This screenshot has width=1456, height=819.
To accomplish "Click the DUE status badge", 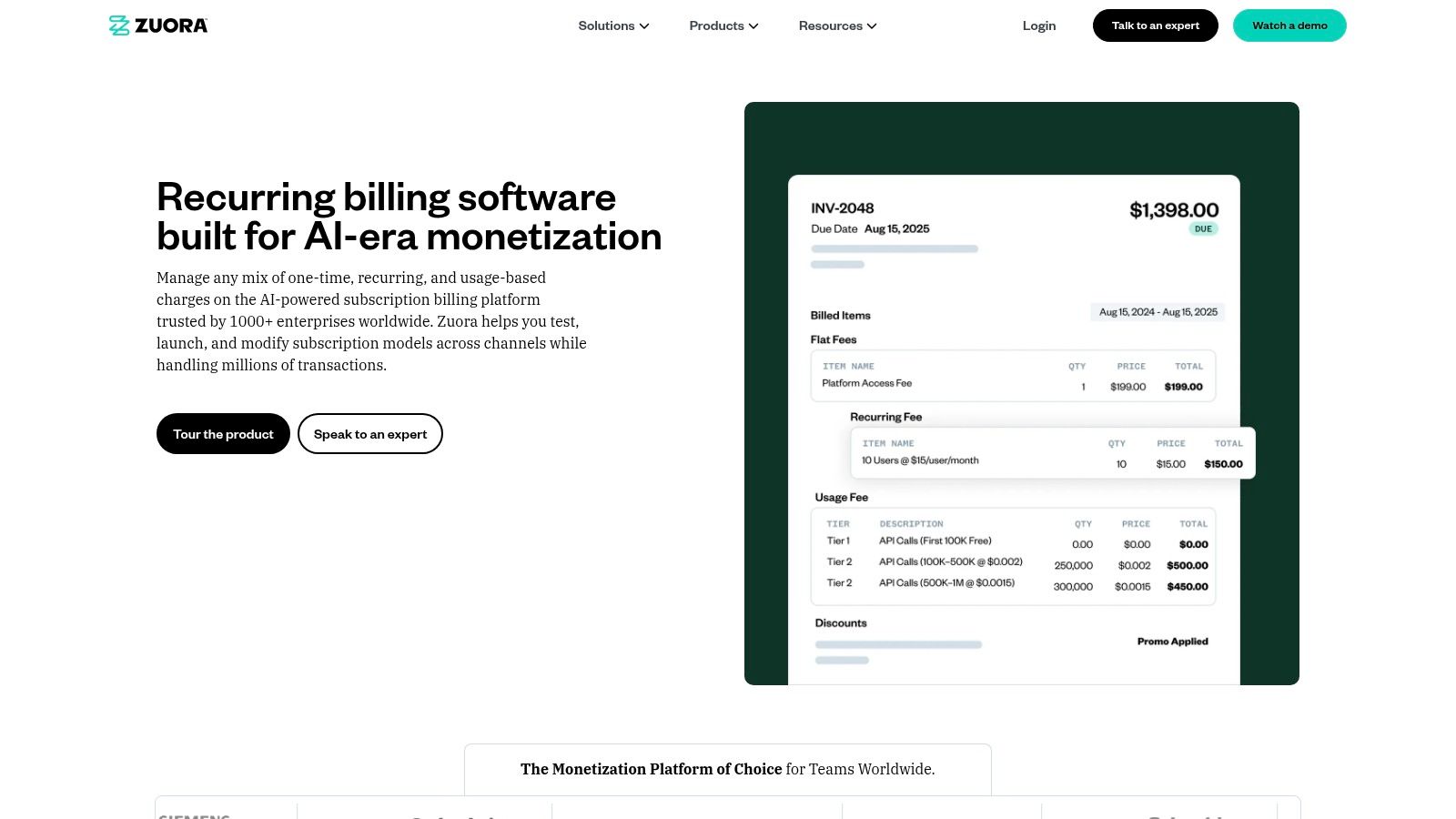I will pyautogui.click(x=1203, y=229).
